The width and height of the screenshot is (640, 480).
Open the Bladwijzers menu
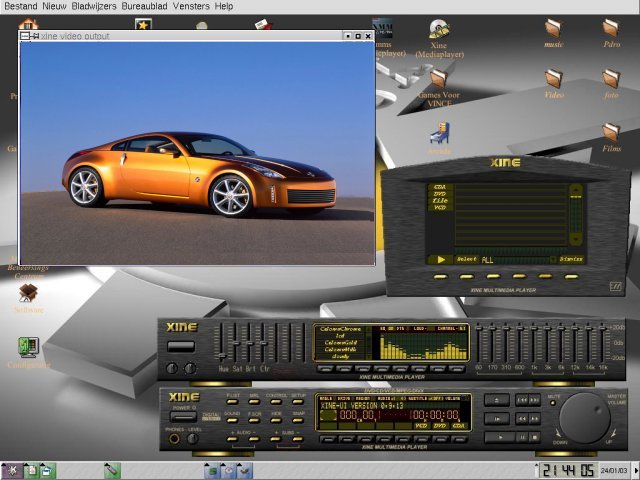tap(94, 6)
